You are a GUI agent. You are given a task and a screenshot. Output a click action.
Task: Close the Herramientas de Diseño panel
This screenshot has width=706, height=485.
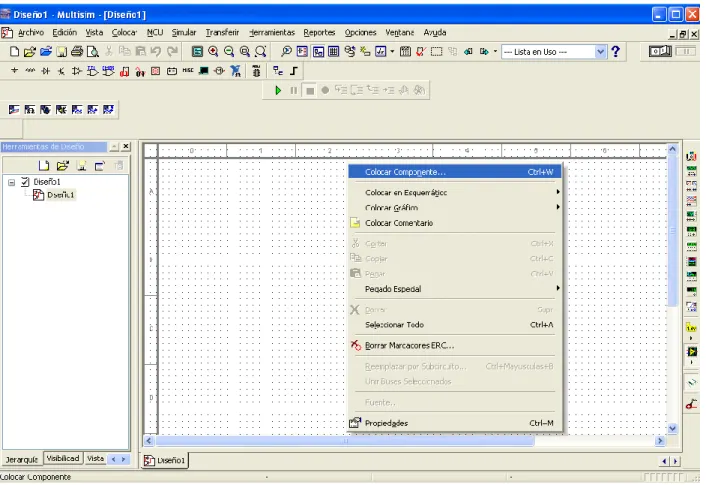[126, 146]
